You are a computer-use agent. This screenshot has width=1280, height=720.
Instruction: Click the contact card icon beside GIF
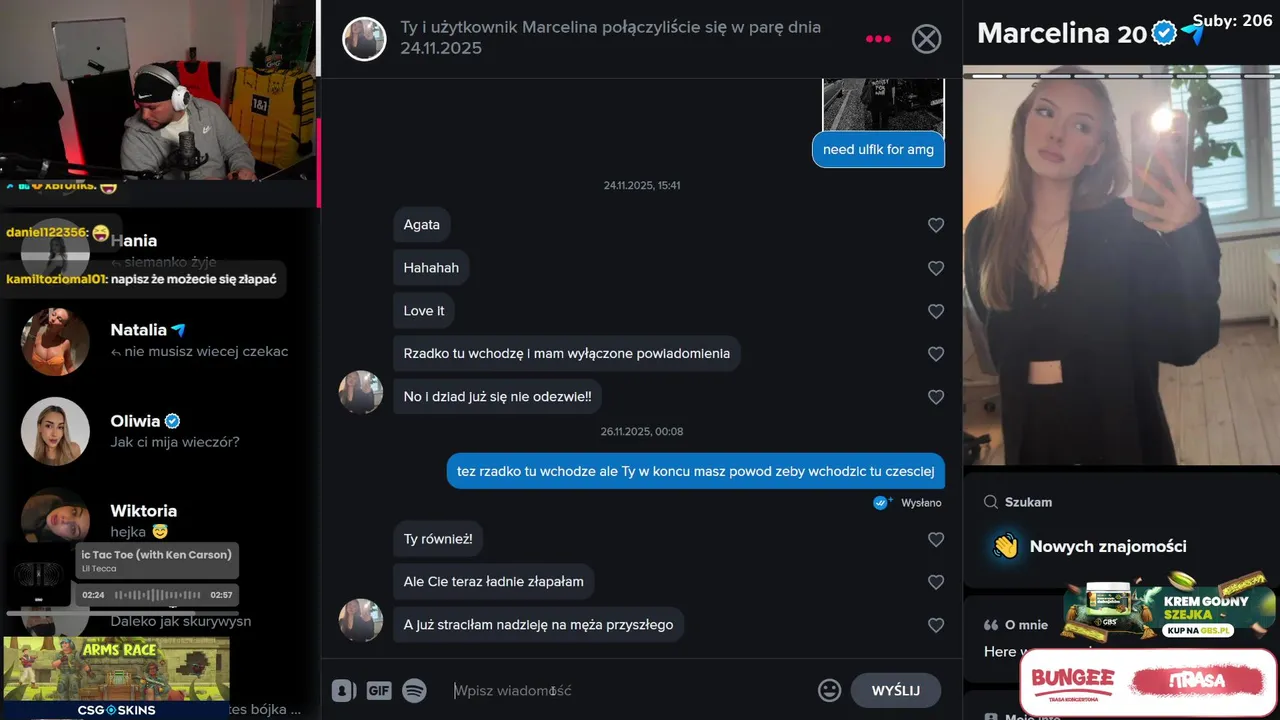344,690
